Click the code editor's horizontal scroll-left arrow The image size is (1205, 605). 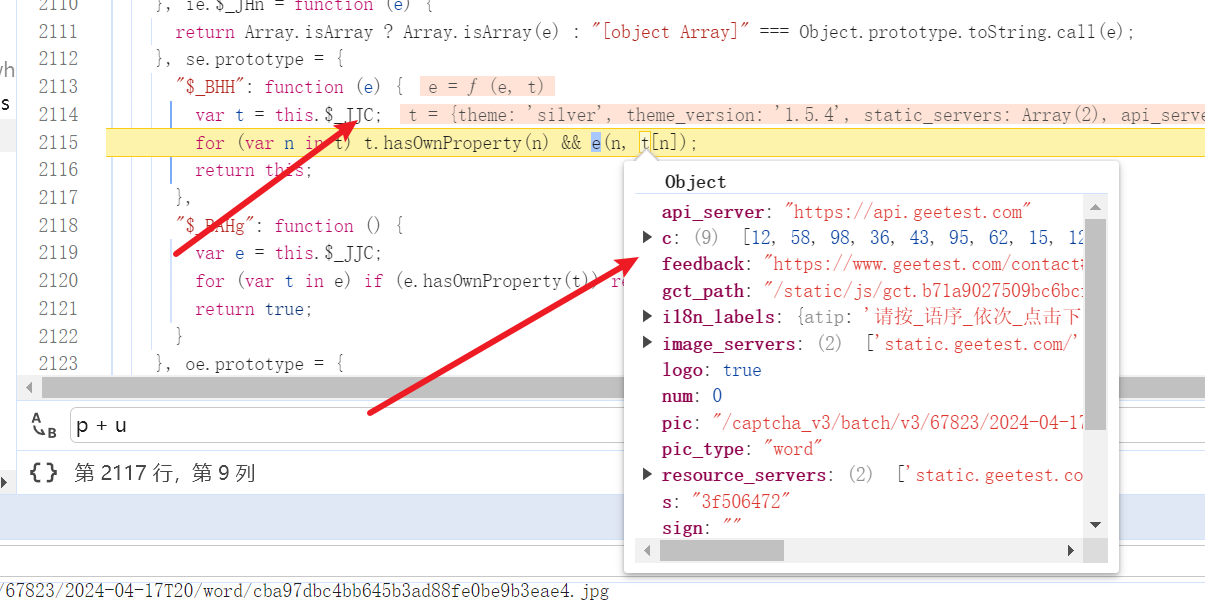click(29, 387)
